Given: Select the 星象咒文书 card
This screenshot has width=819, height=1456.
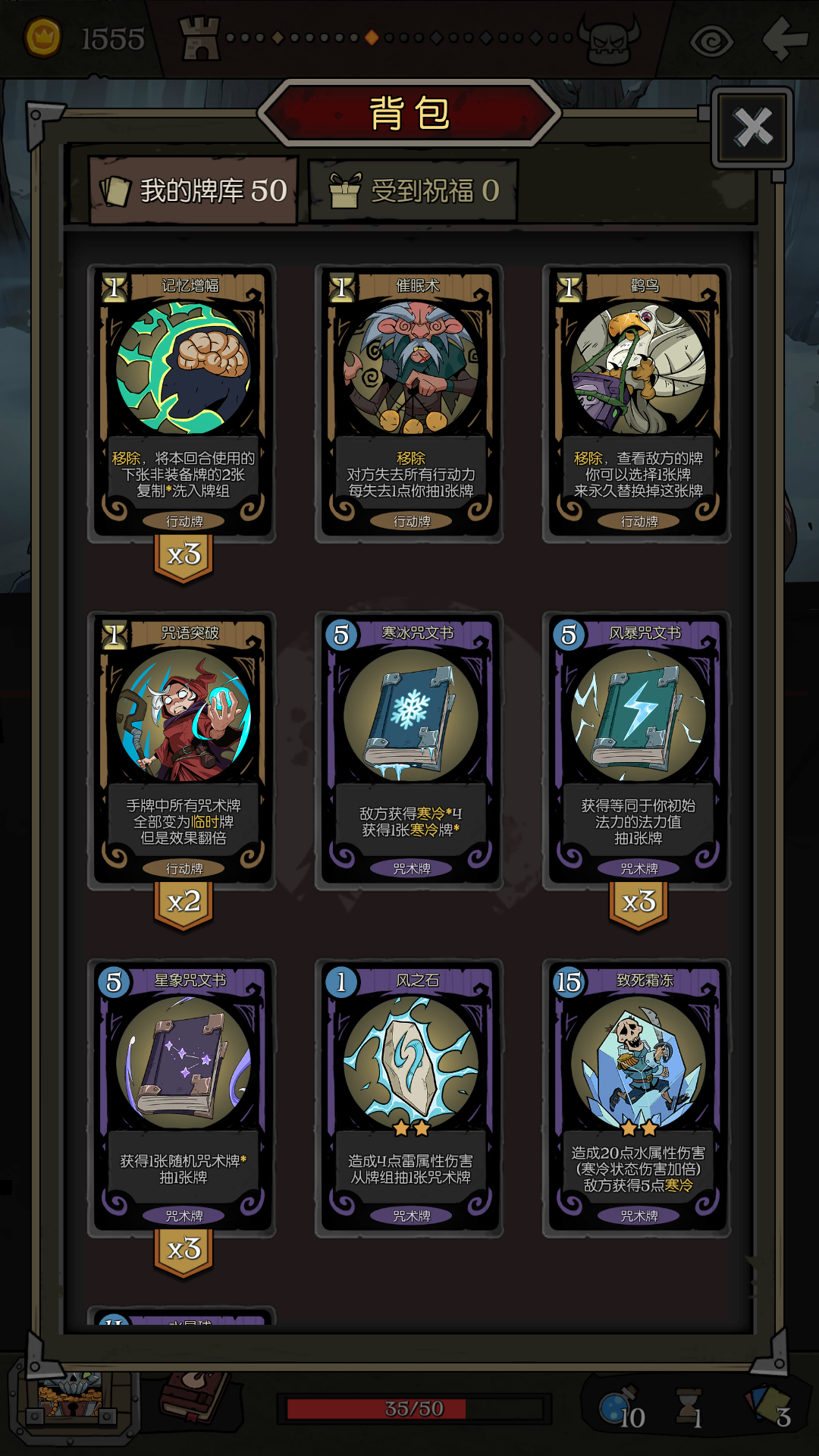Looking at the screenshot, I should pyautogui.click(x=182, y=1097).
